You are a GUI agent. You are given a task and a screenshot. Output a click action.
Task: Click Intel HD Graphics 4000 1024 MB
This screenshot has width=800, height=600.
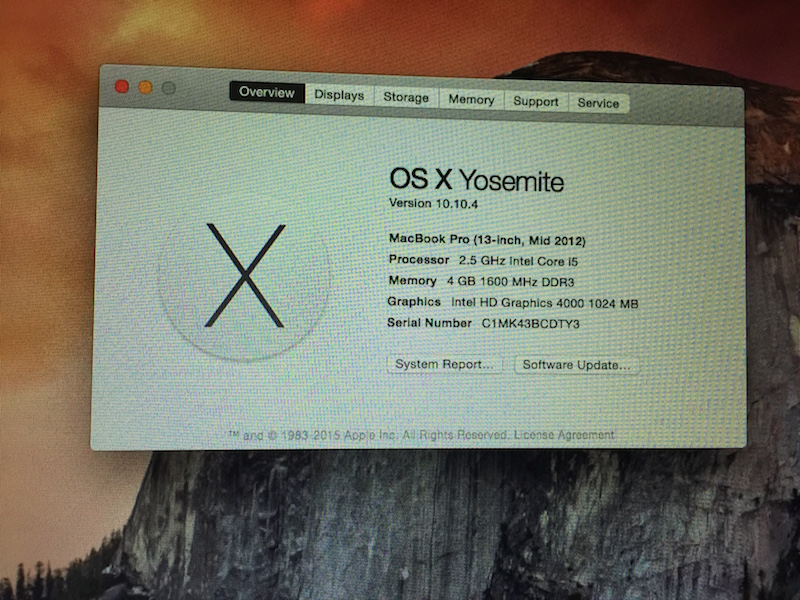point(544,303)
